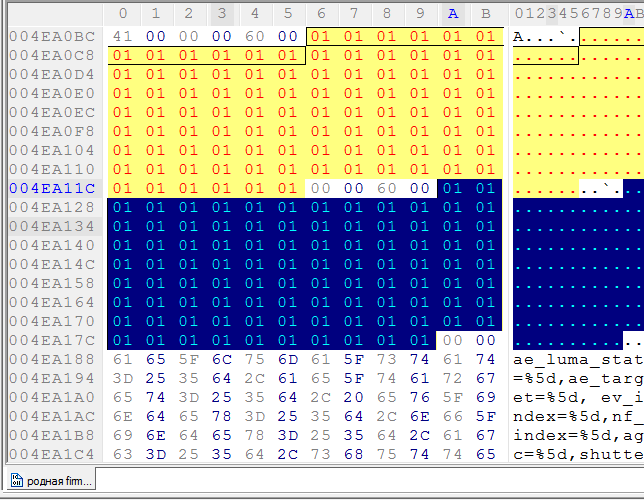Screen dimensions: 644x500
Task: Select the row offset 004EA11C
Action: 51,188
